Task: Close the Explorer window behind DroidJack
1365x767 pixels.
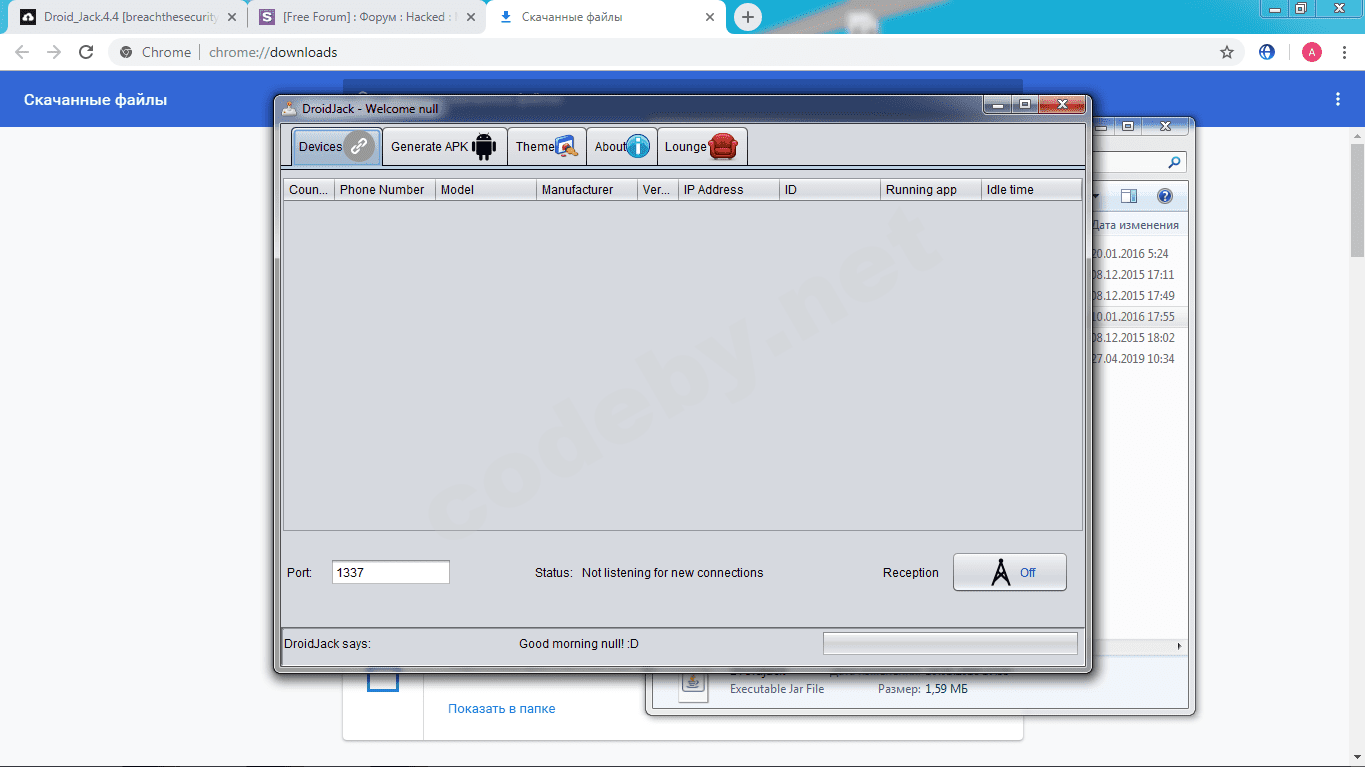Action: (x=1165, y=126)
